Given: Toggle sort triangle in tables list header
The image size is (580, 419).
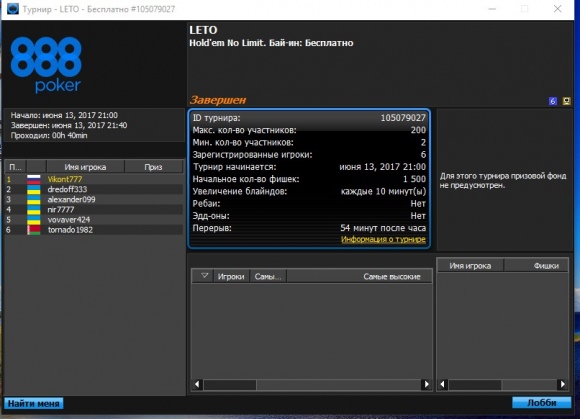Looking at the screenshot, I should click(x=204, y=276).
